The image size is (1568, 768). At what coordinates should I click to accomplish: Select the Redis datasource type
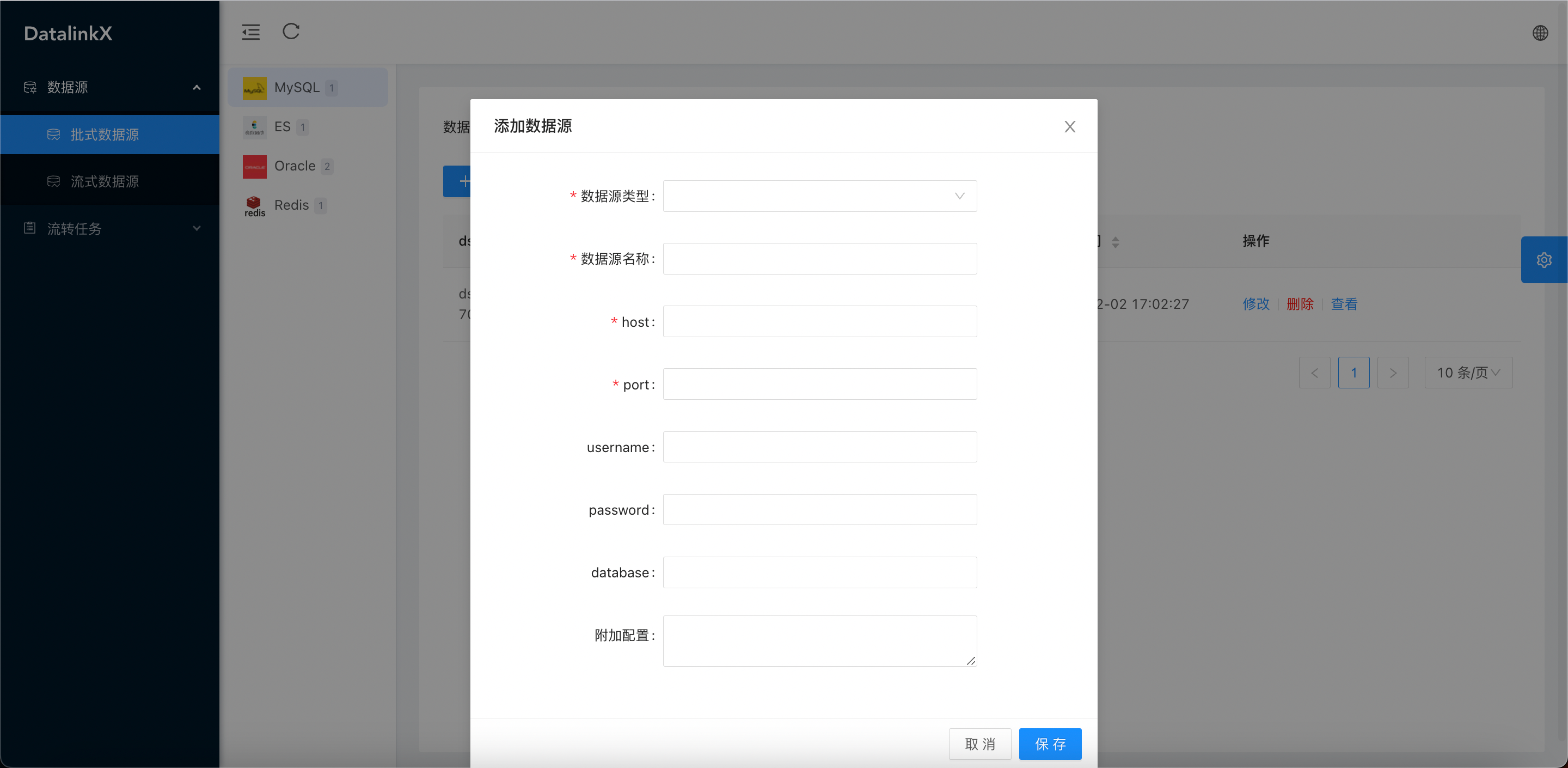pyautogui.click(x=291, y=205)
